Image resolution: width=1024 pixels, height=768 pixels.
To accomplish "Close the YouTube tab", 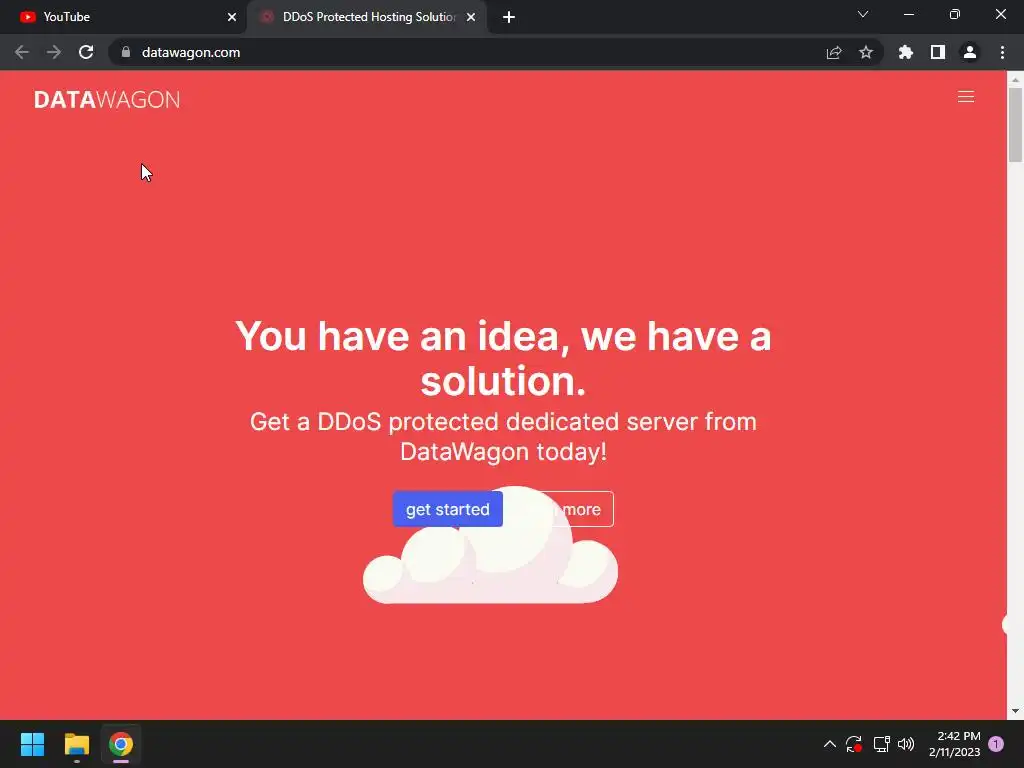I will (232, 17).
